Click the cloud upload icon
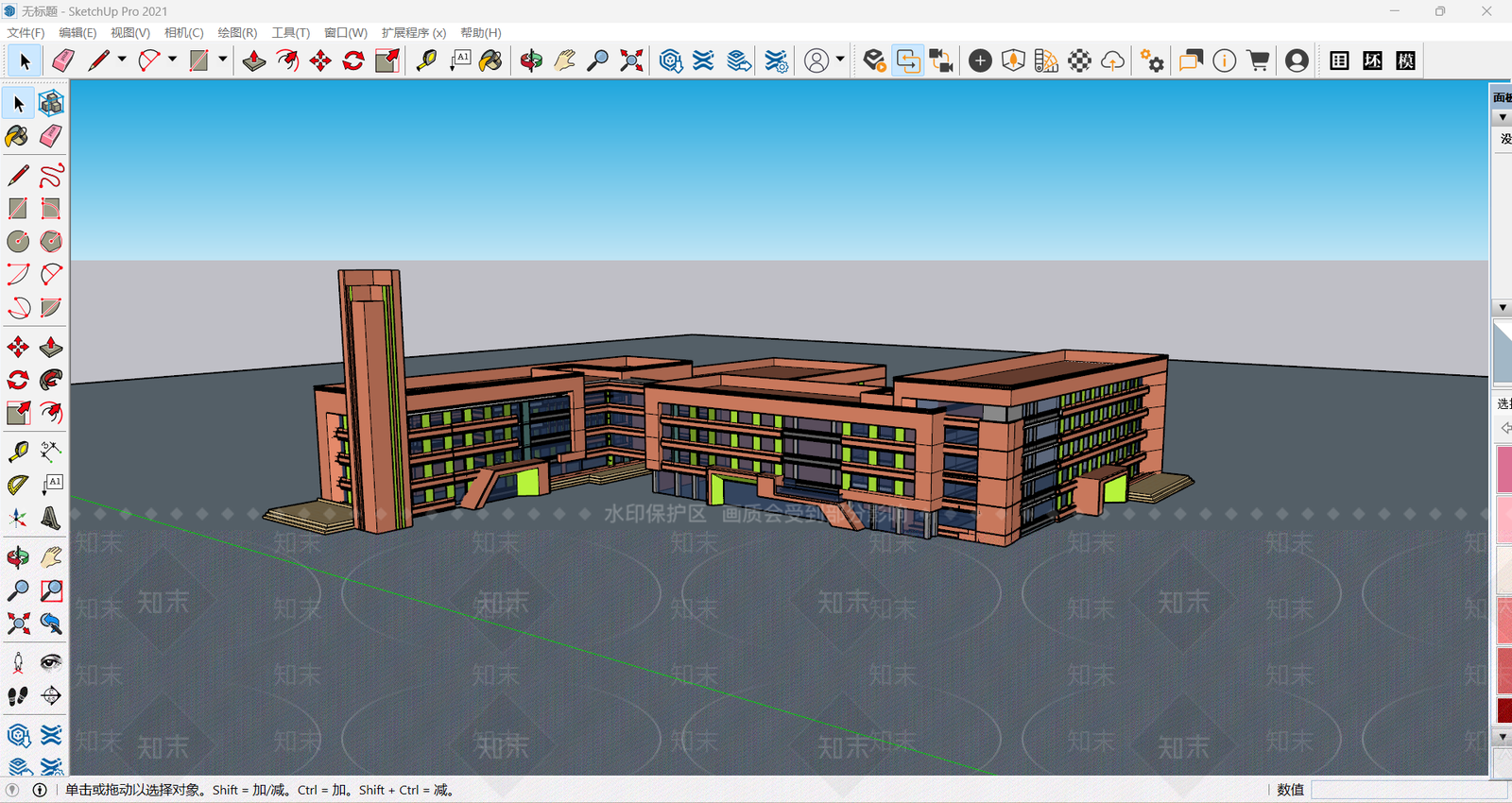 [1112, 60]
